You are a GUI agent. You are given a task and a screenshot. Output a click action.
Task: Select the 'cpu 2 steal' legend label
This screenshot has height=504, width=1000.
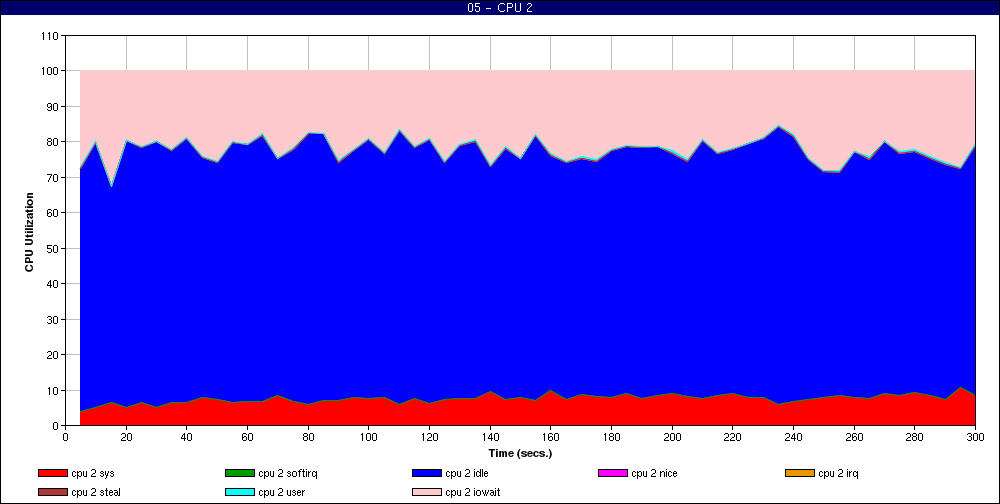pos(96,492)
